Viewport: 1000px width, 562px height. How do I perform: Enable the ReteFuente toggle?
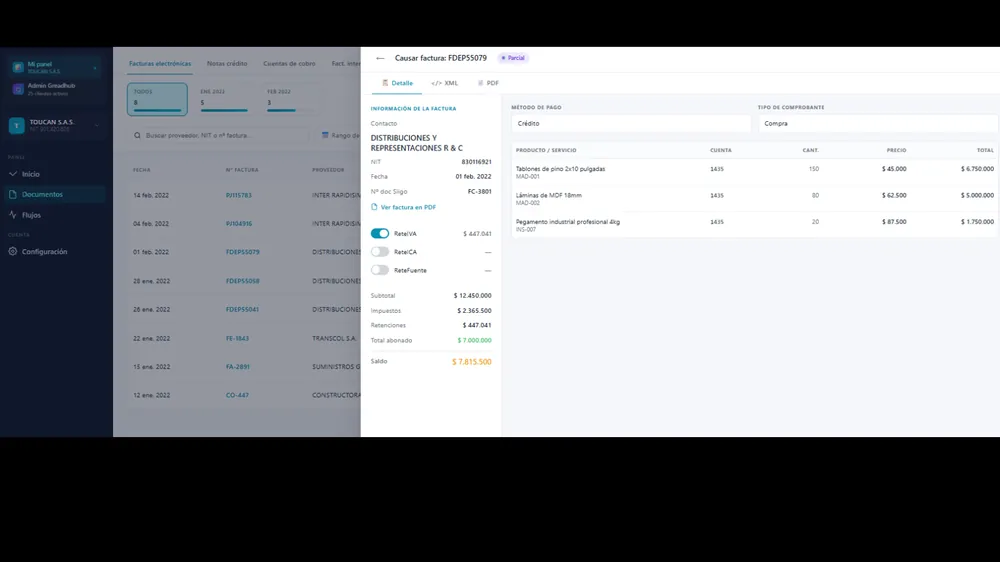379,270
